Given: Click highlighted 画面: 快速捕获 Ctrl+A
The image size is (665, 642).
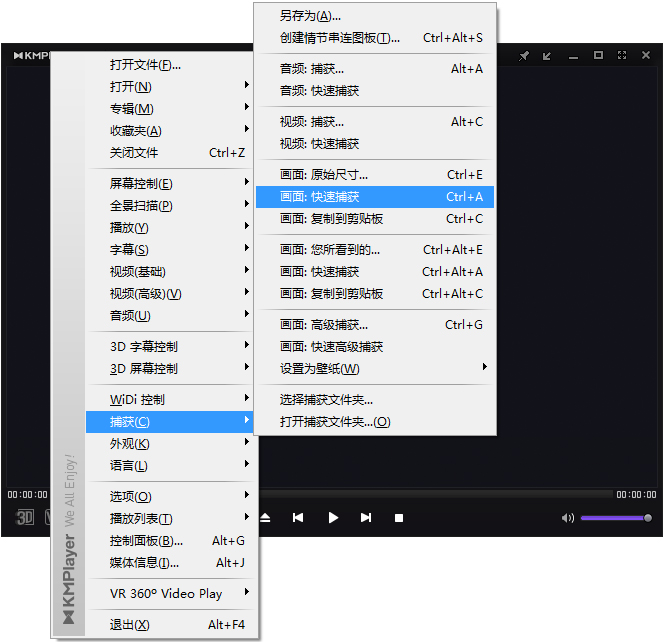Looking at the screenshot, I should 375,197.
